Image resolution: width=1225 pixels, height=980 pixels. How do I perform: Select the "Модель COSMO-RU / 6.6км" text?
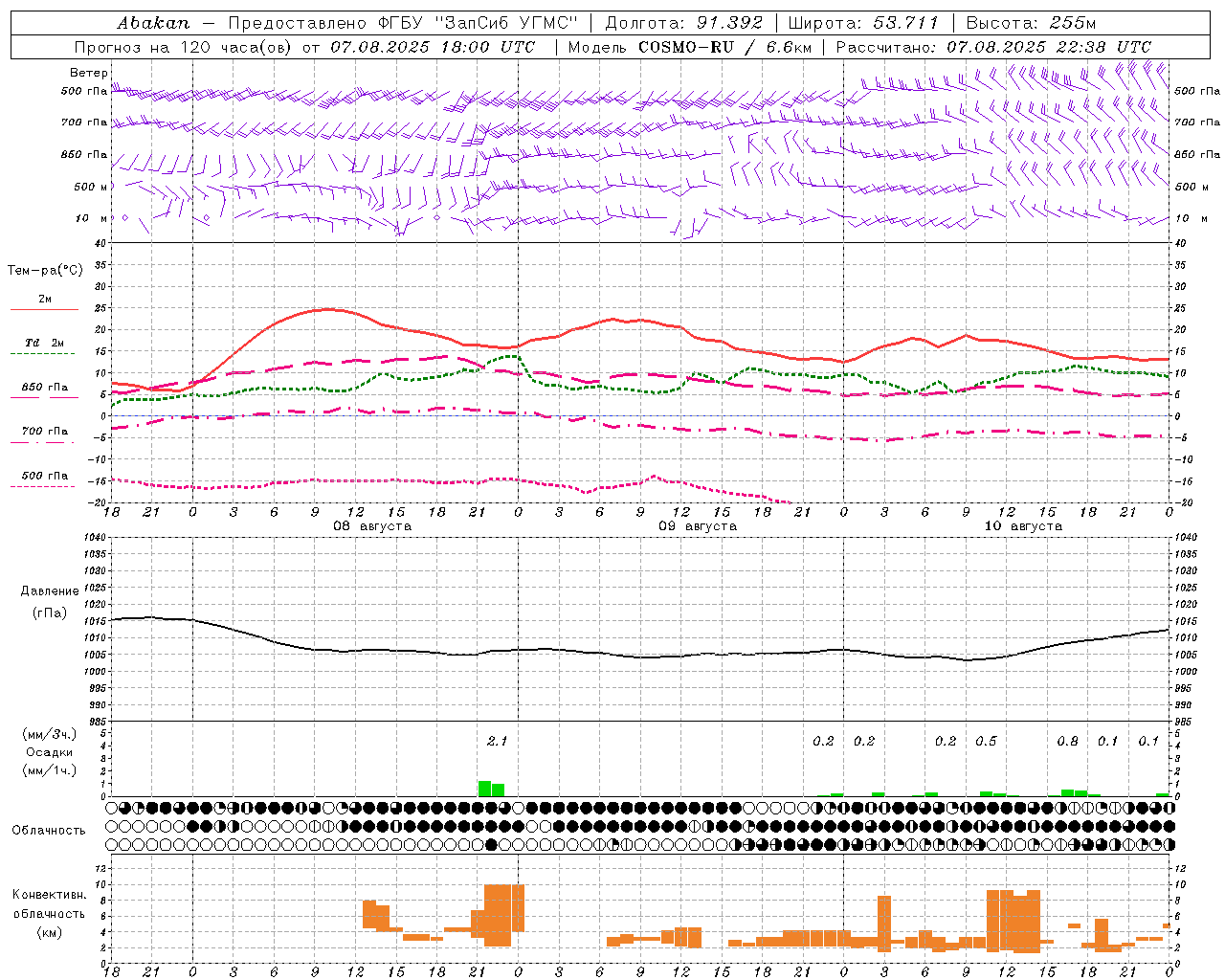[x=690, y=47]
